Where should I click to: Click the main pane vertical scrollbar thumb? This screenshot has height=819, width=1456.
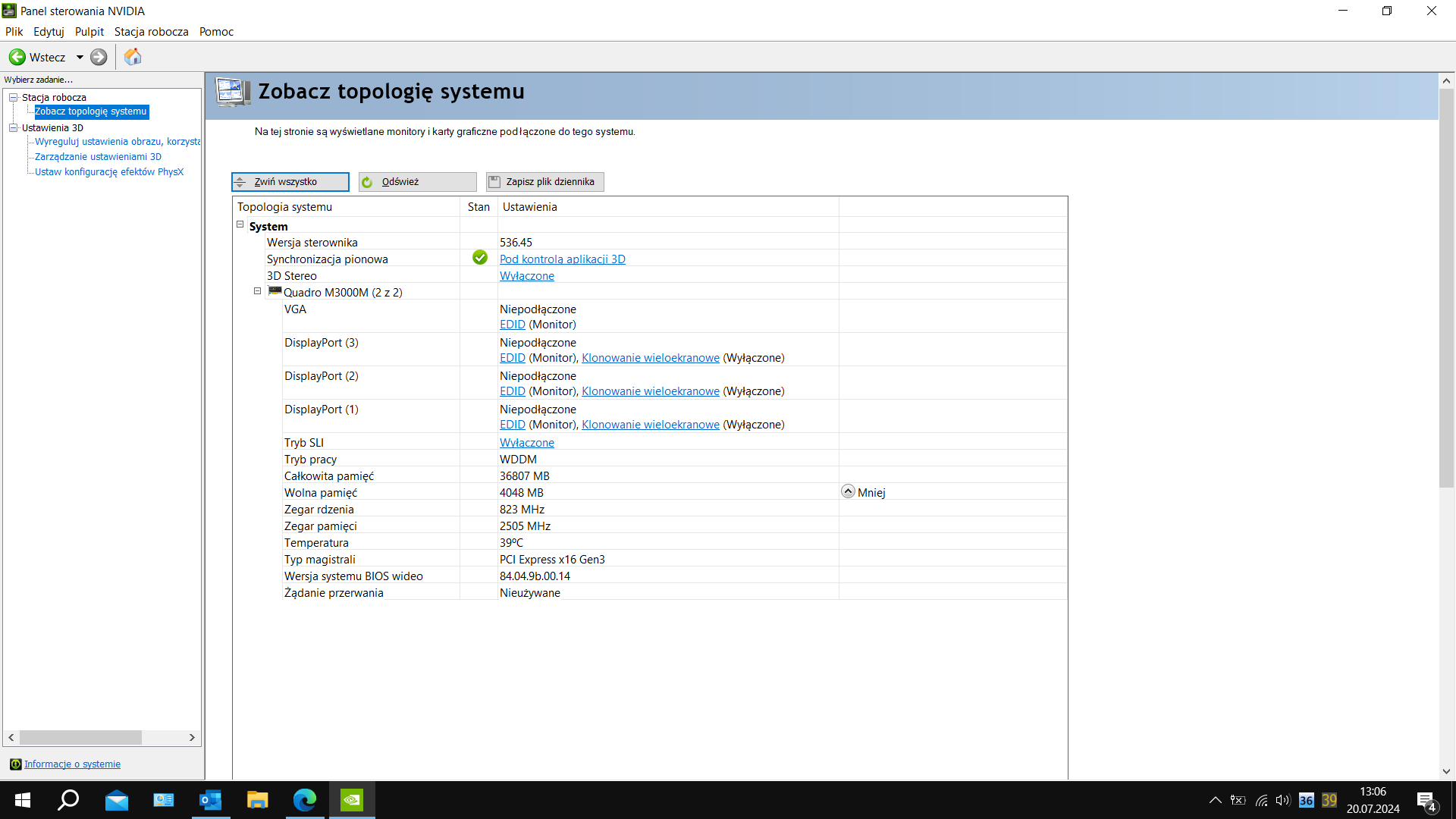[1446, 288]
